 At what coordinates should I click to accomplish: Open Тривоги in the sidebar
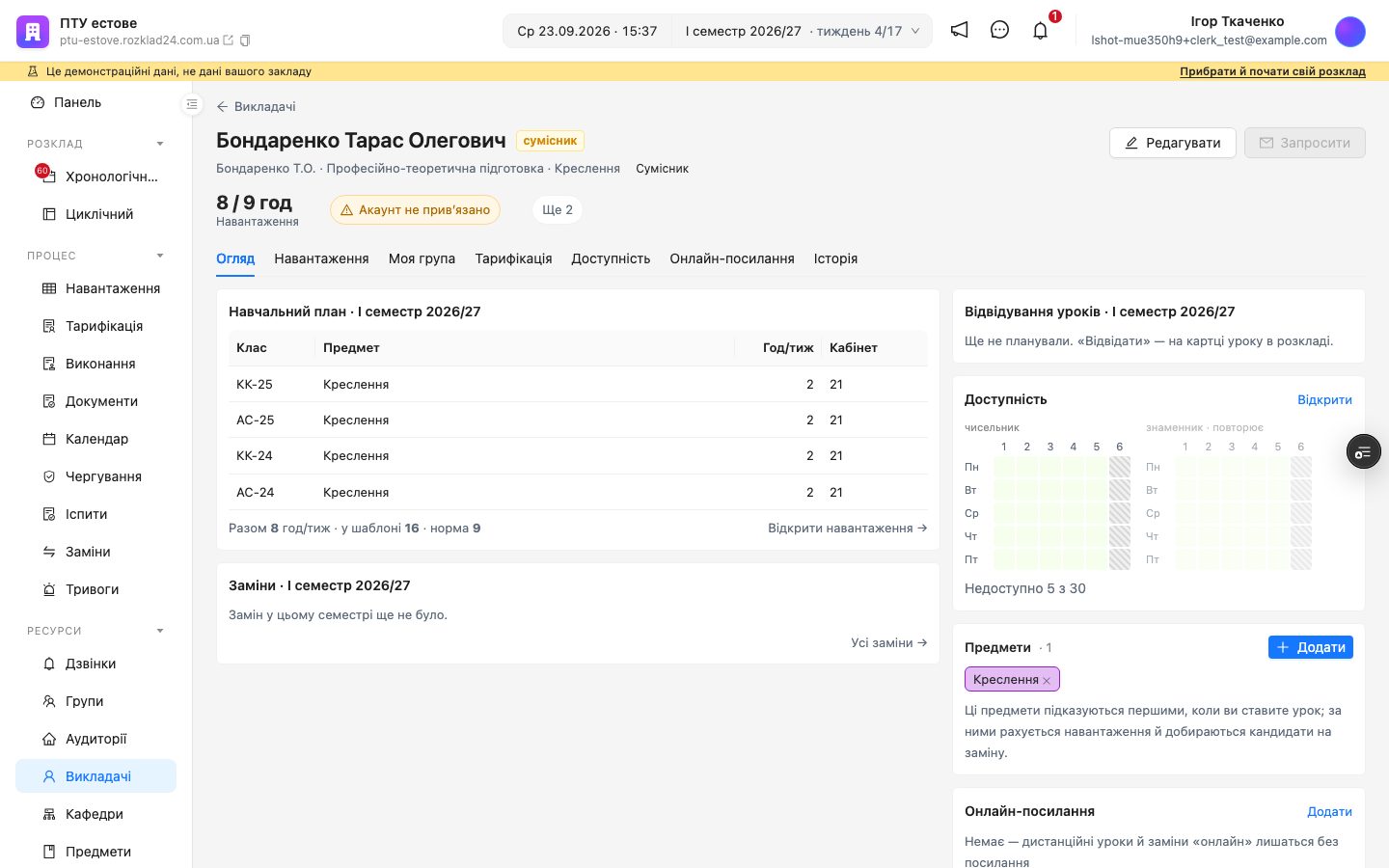pyautogui.click(x=95, y=589)
